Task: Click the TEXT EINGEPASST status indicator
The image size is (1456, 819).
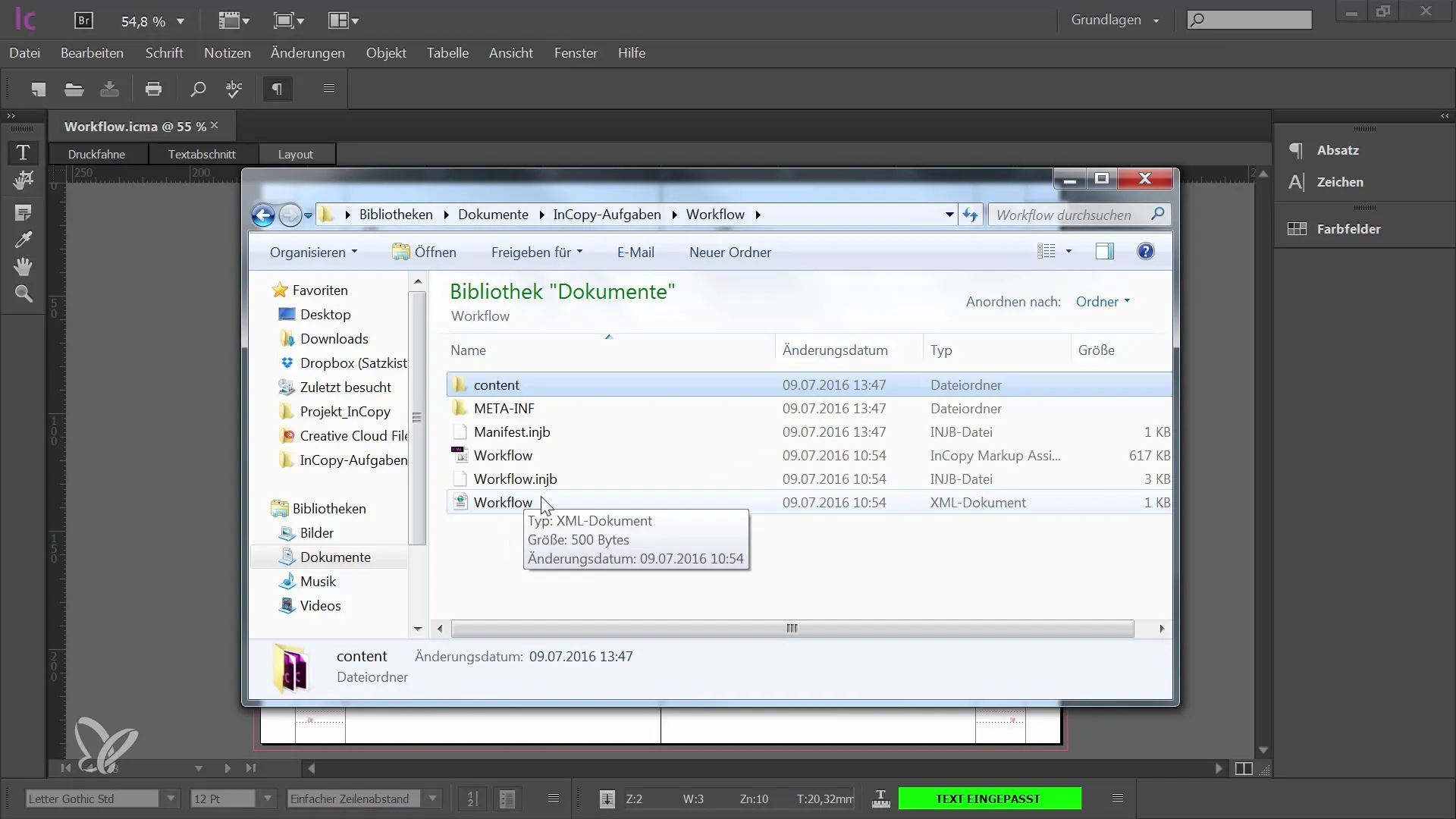Action: pyautogui.click(x=987, y=798)
